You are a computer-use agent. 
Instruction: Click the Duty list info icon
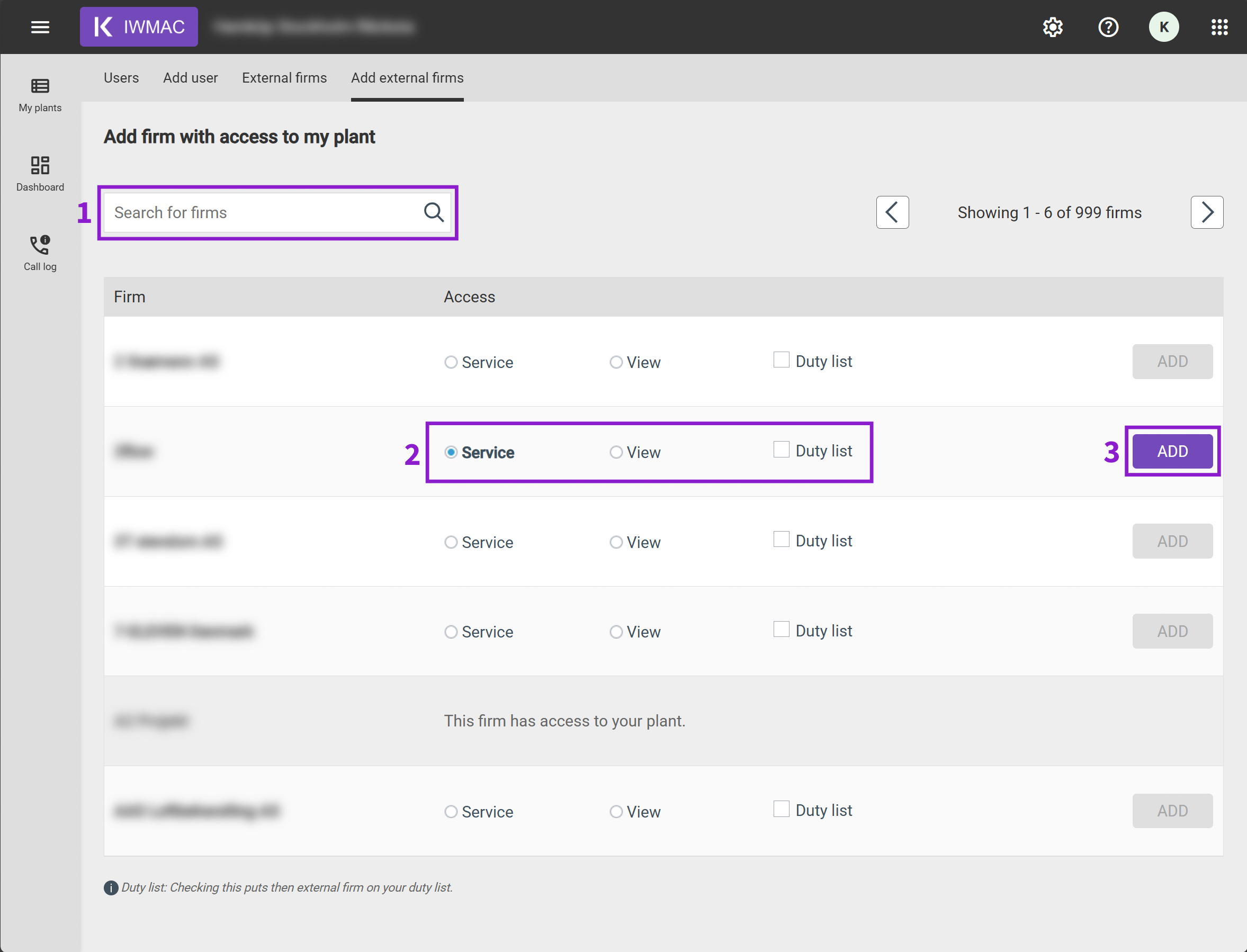click(111, 887)
